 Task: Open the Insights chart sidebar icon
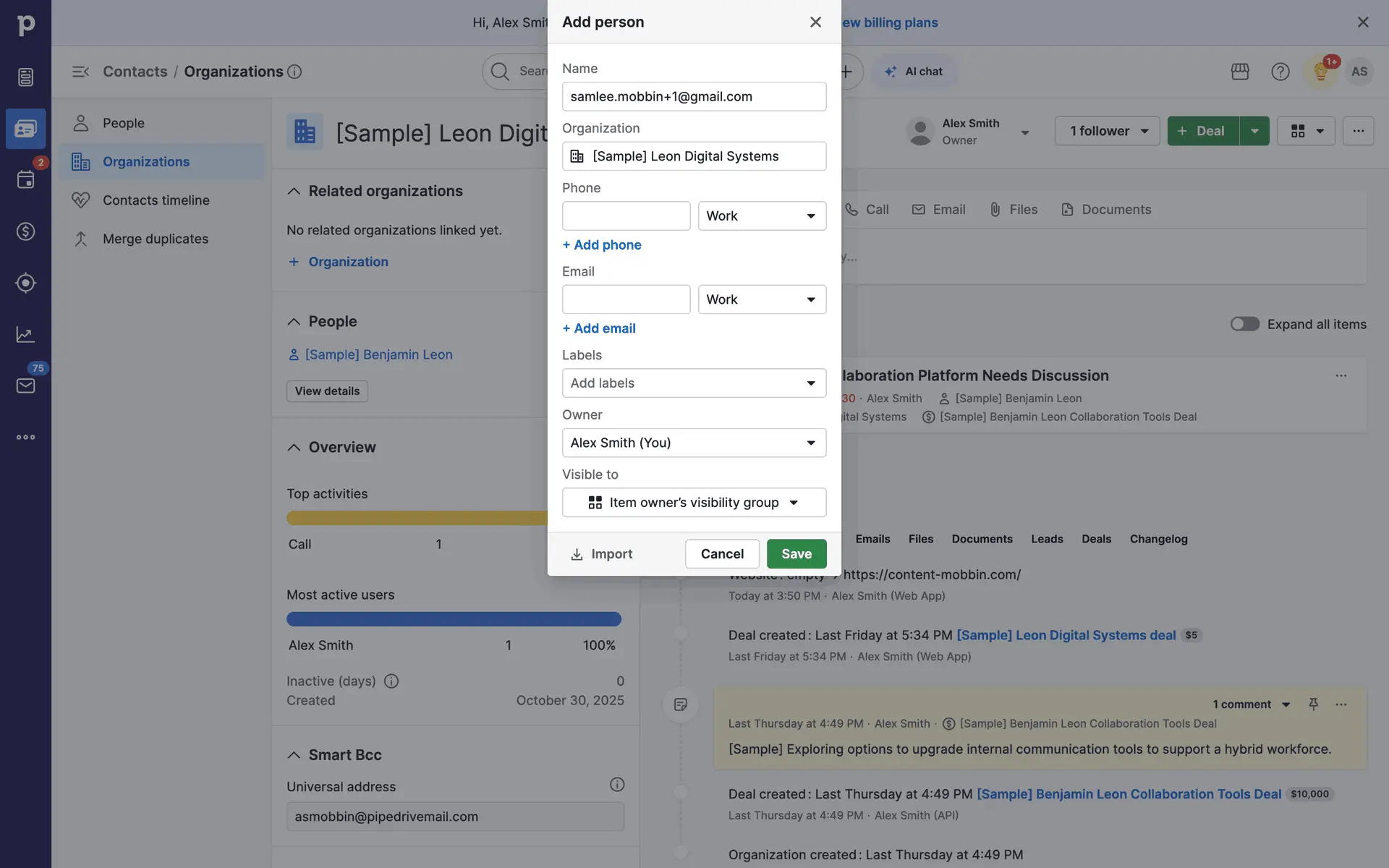pos(25,334)
